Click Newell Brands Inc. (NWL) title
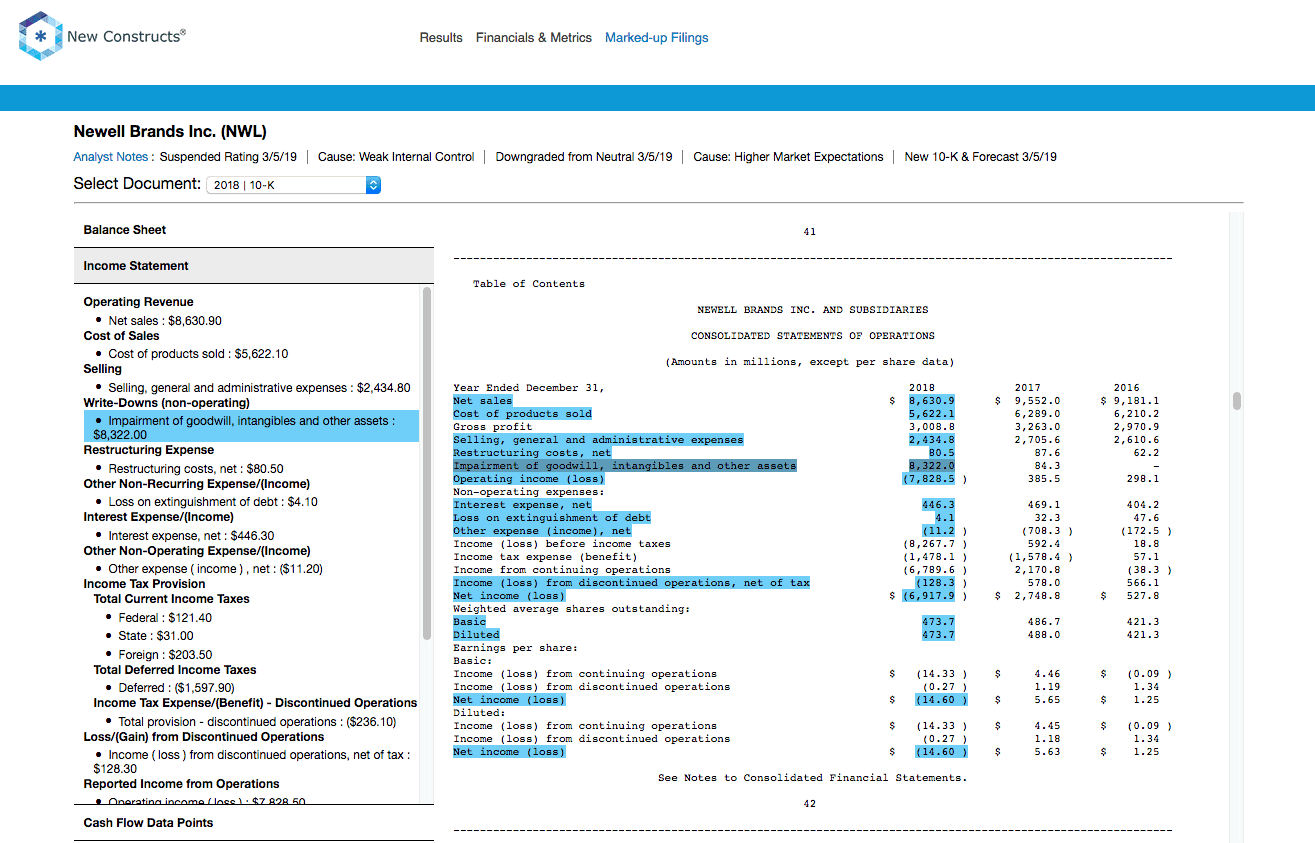The image size is (1315, 843). tap(170, 131)
